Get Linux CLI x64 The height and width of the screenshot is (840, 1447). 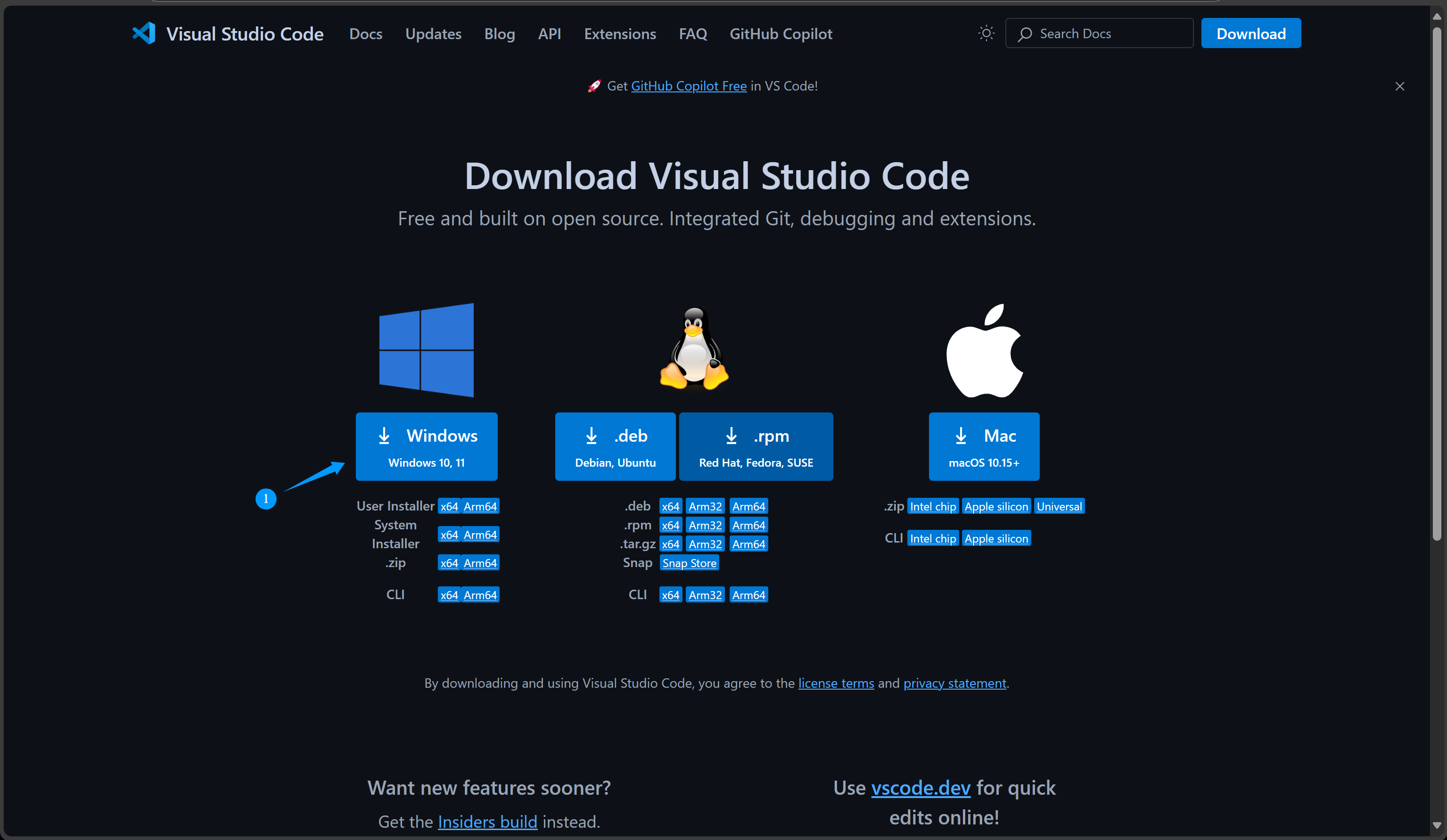coord(670,595)
